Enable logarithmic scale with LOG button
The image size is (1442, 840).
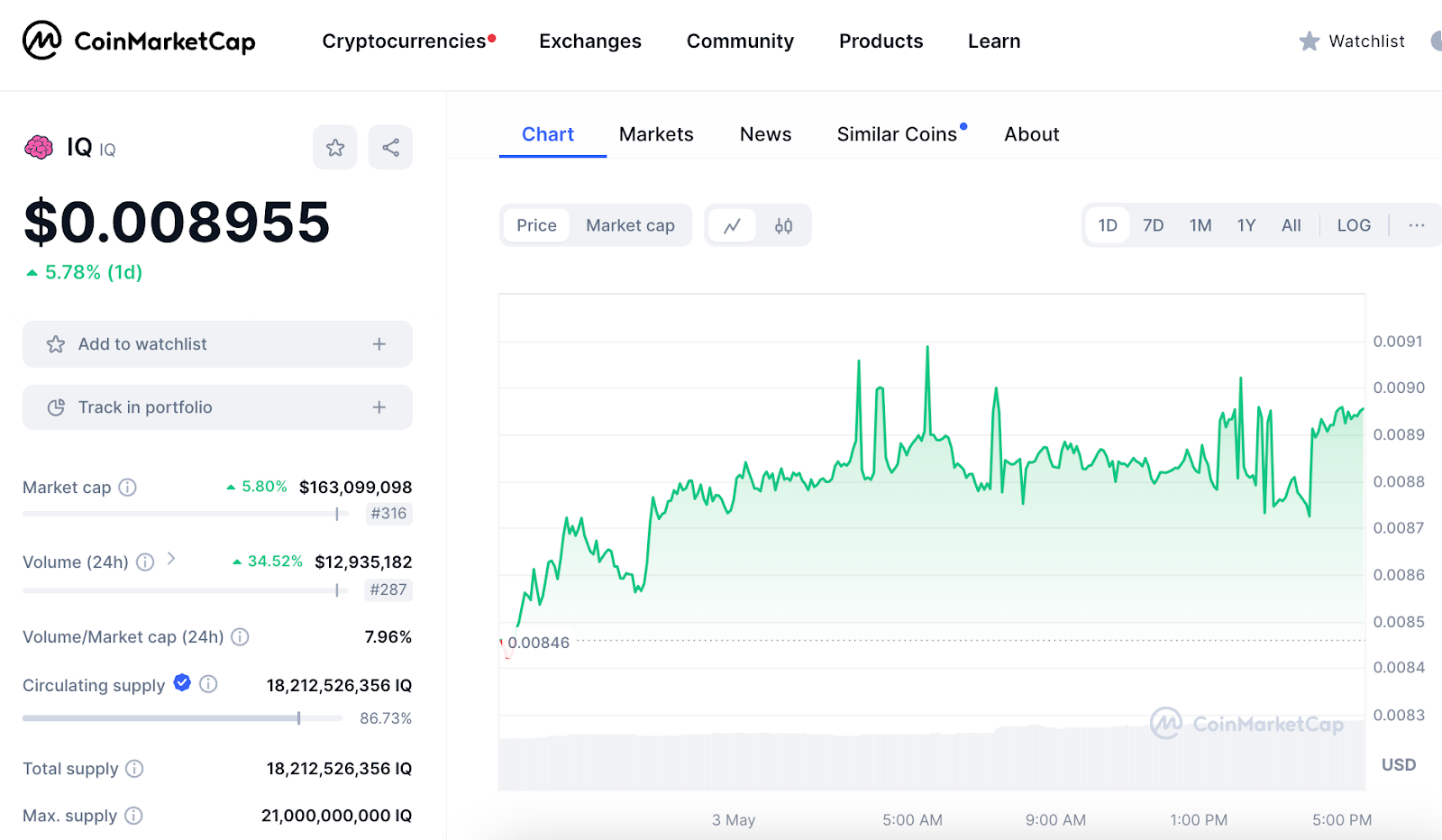1353,225
